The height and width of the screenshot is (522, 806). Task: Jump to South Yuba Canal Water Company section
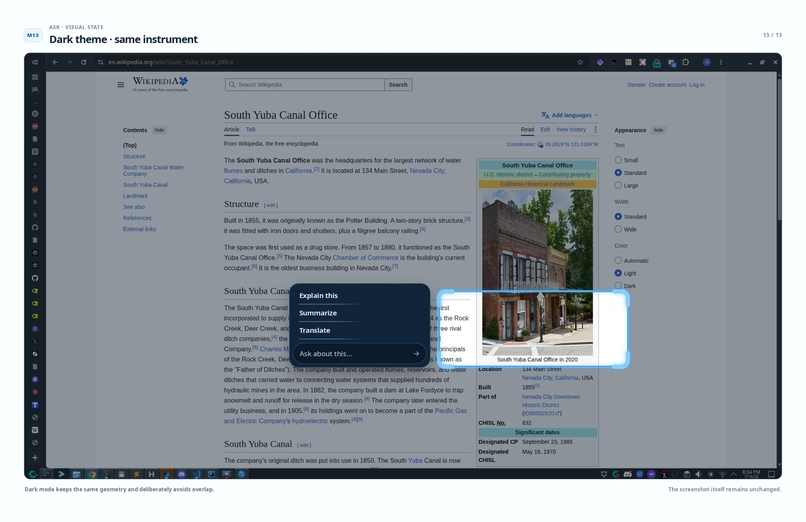coord(153,171)
